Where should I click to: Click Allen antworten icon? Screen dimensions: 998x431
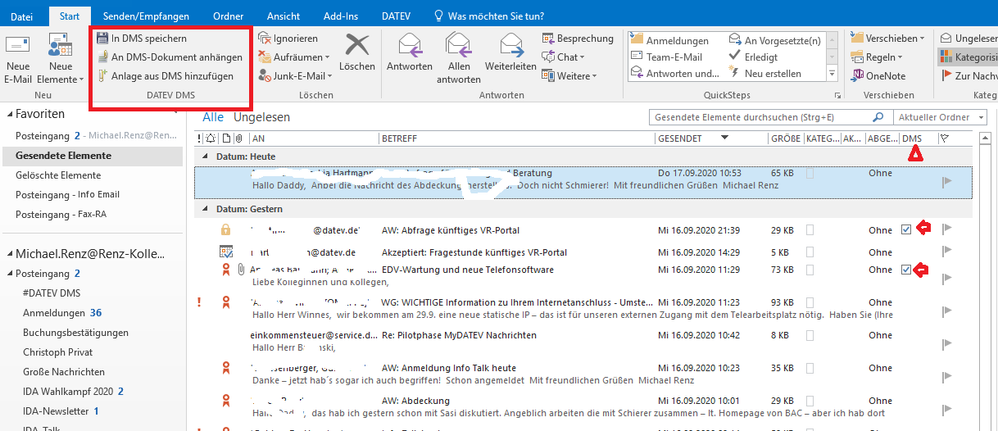click(459, 45)
